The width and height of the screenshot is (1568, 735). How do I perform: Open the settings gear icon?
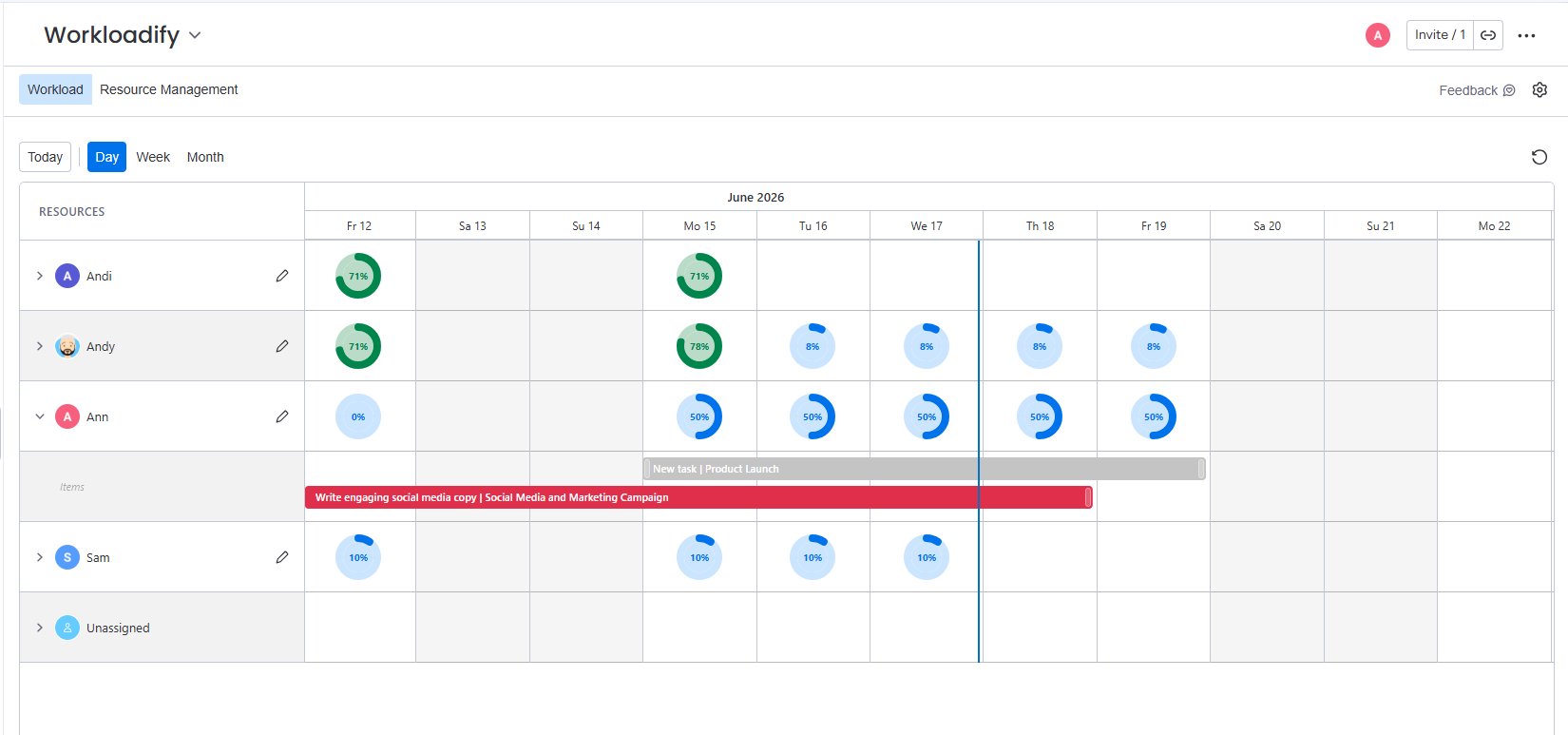click(1539, 89)
